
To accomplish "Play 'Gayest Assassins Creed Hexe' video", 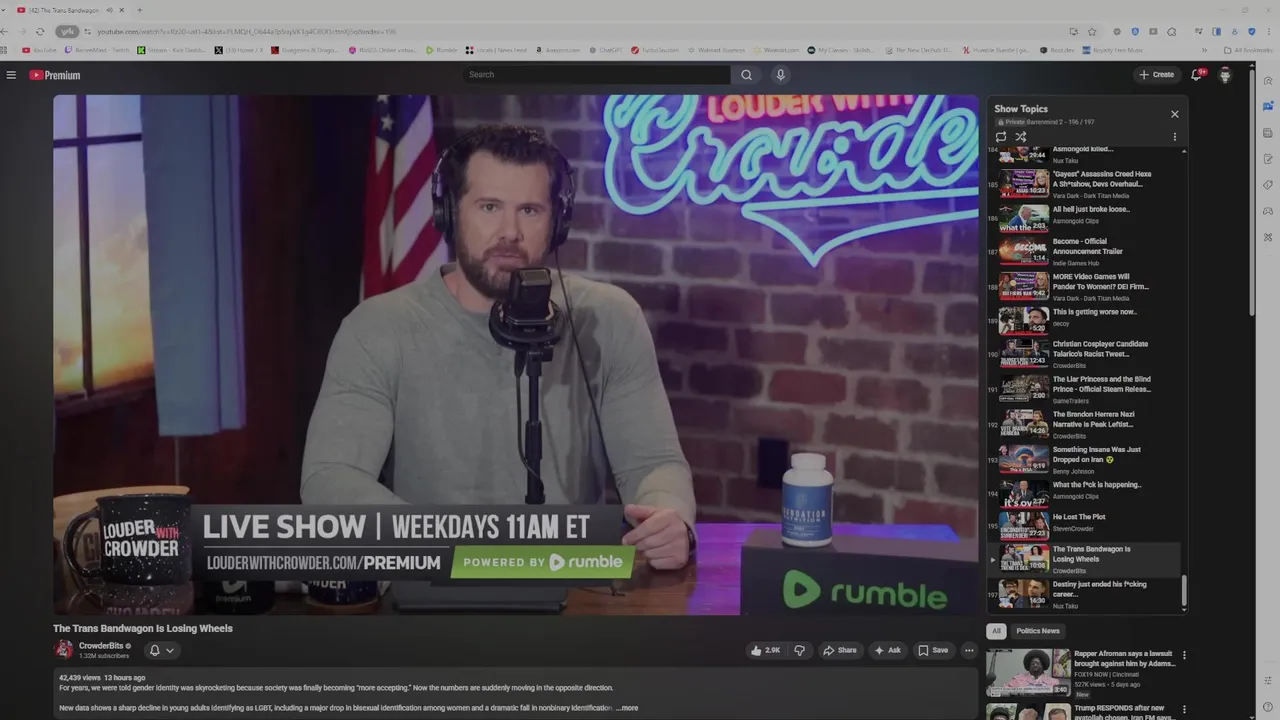I will click(x=1085, y=183).
